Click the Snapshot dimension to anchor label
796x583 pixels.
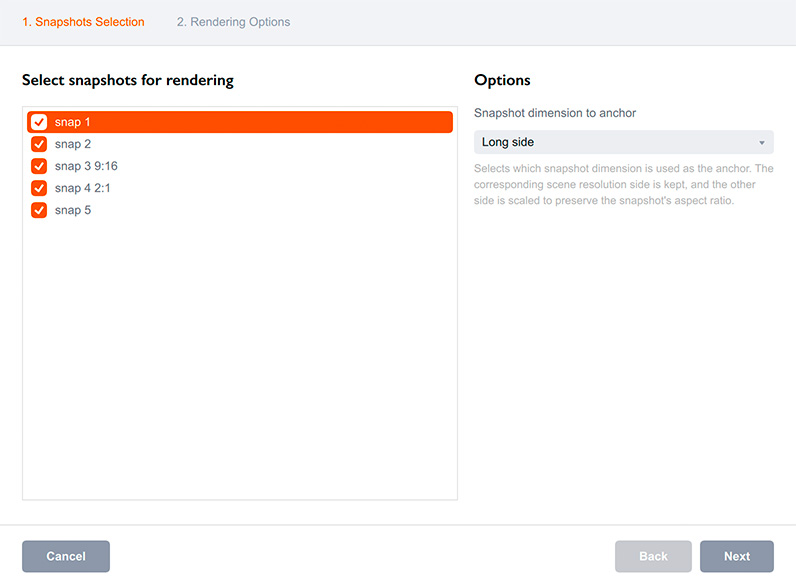555,113
